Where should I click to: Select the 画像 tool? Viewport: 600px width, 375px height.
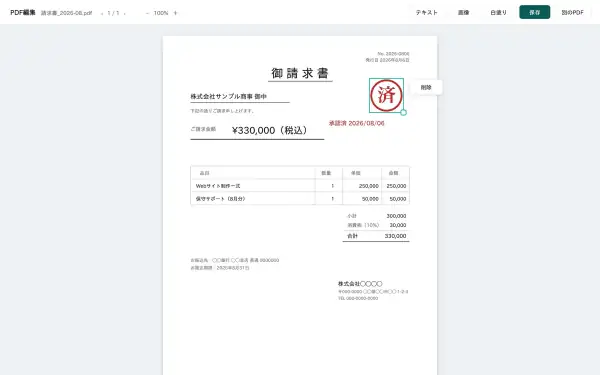click(463, 13)
